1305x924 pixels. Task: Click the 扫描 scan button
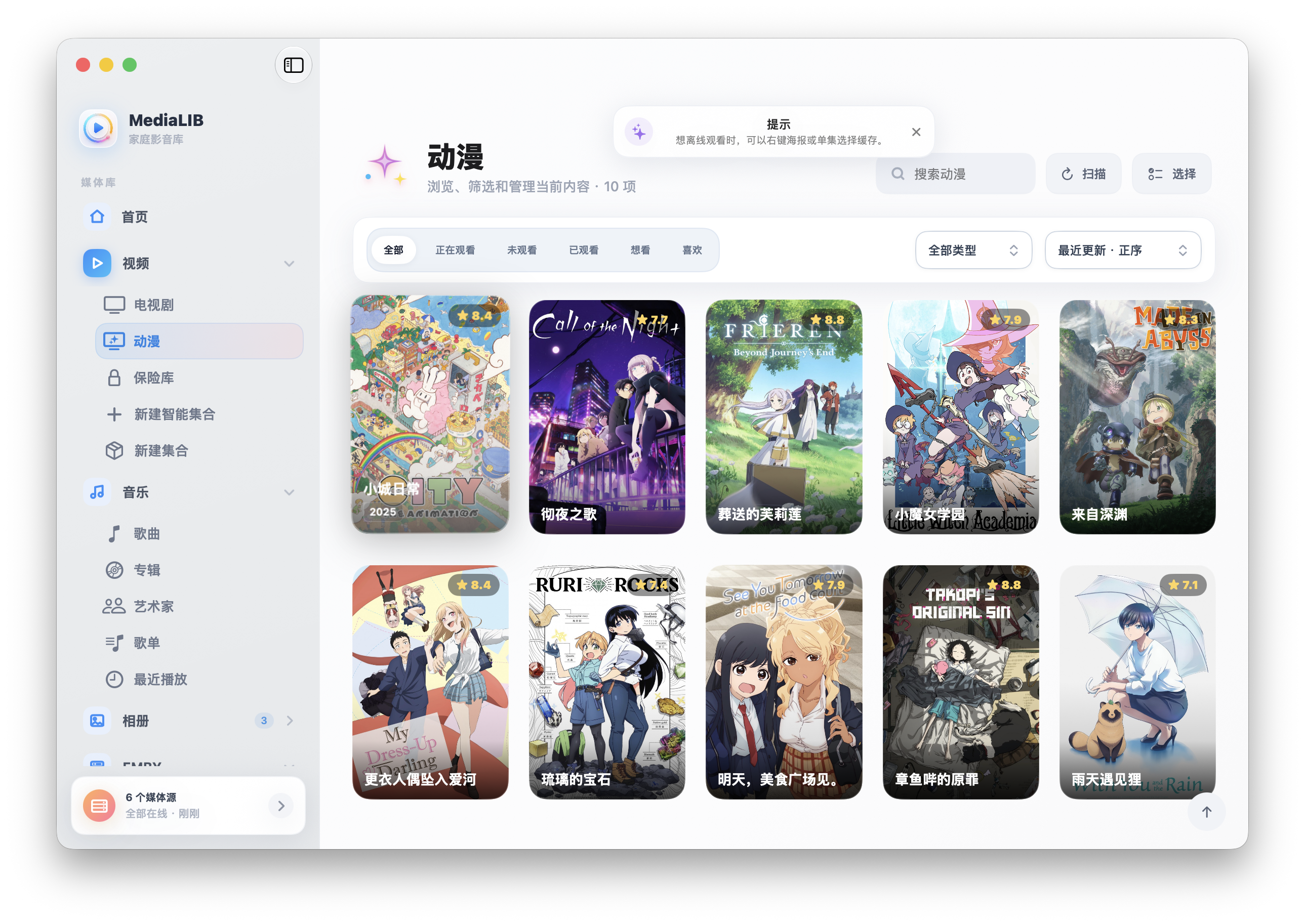click(1083, 174)
